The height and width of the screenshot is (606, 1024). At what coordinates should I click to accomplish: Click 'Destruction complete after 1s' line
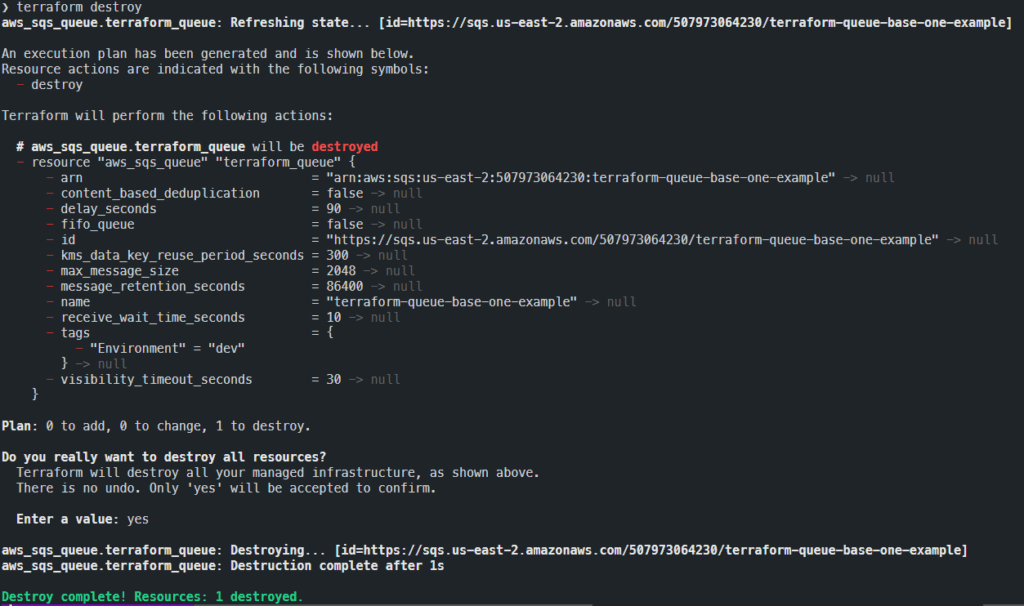[x=223, y=566]
